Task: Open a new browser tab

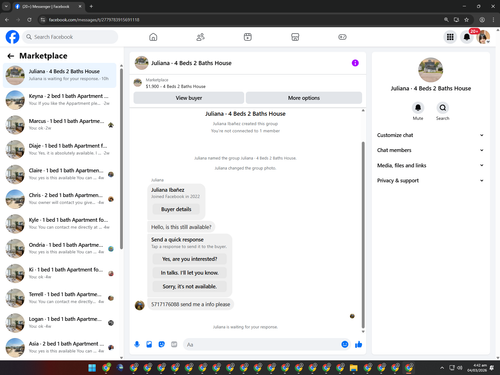Action: 91,6
